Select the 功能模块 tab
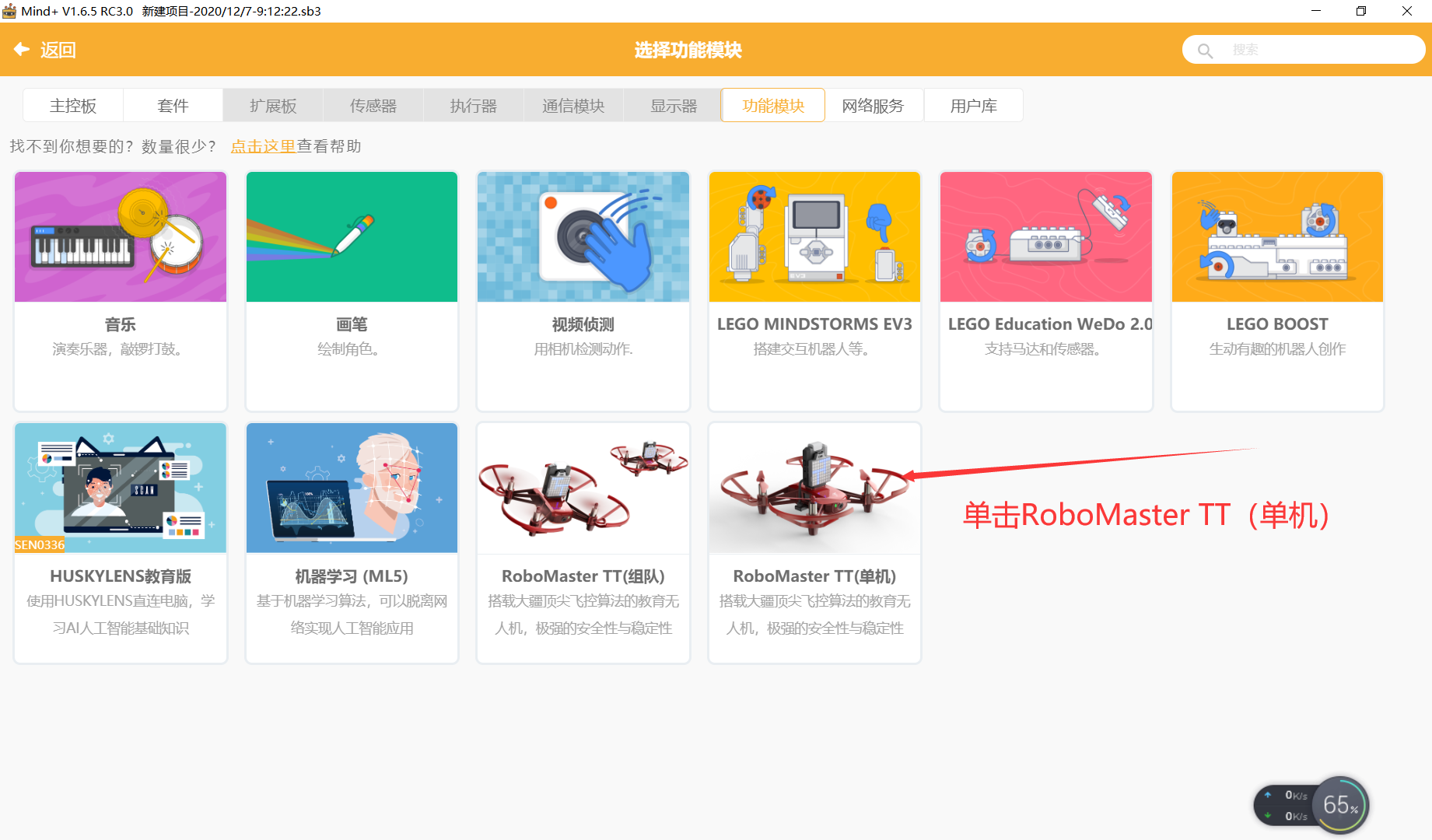The width and height of the screenshot is (1432, 840). point(773,106)
